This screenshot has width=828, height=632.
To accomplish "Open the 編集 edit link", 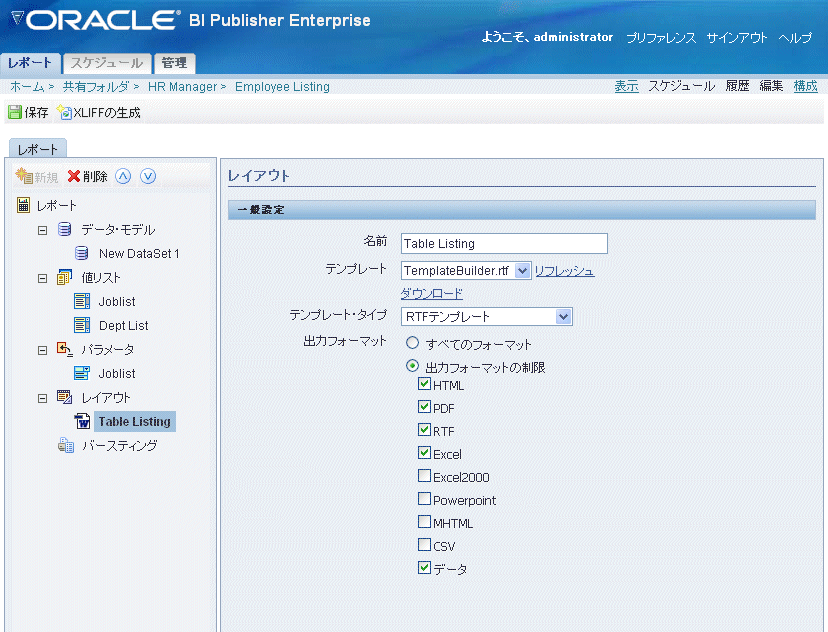I will 771,86.
